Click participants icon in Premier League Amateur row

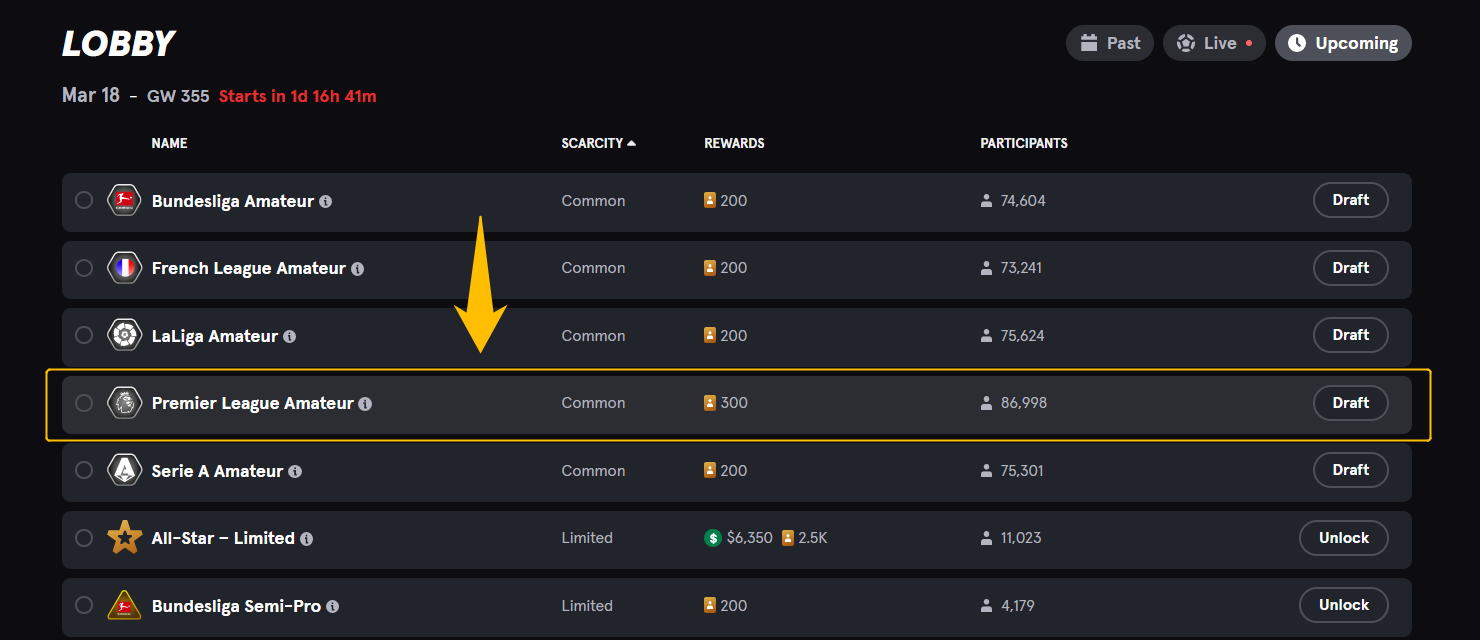(x=987, y=403)
